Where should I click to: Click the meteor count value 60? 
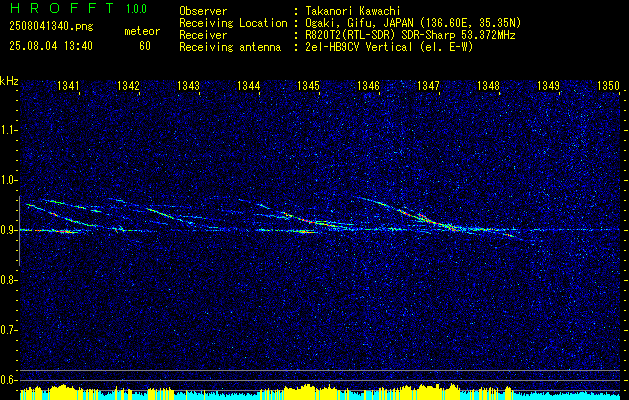[x=145, y=46]
